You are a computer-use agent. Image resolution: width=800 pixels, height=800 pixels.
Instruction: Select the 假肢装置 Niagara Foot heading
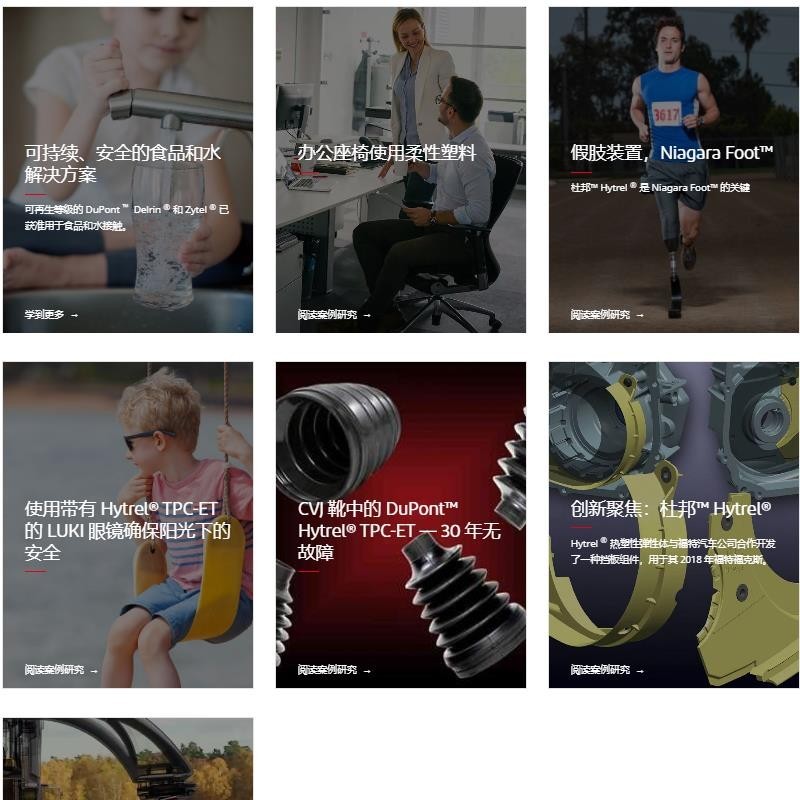[671, 153]
